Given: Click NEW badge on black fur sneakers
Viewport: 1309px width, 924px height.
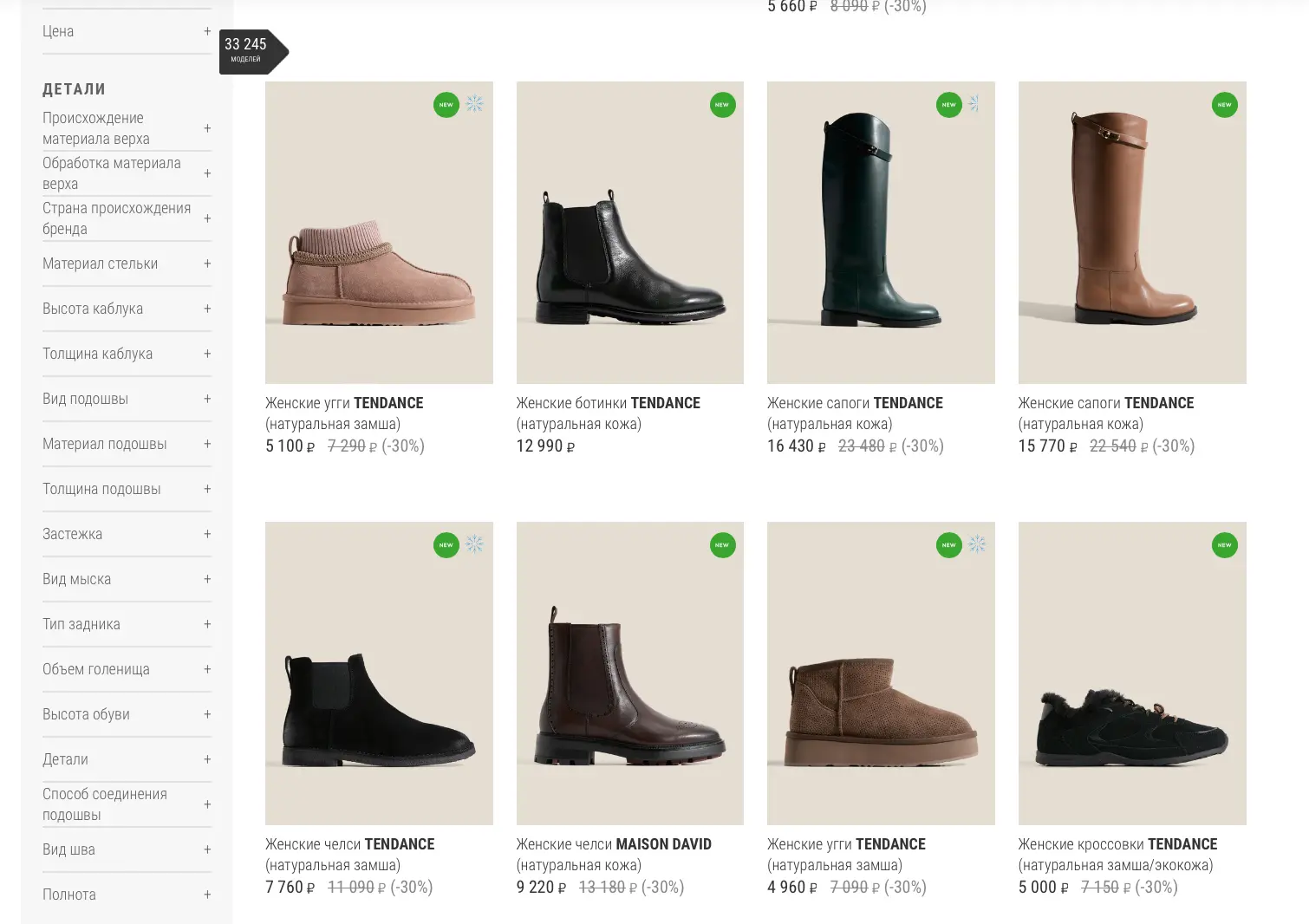Looking at the screenshot, I should click(1224, 545).
